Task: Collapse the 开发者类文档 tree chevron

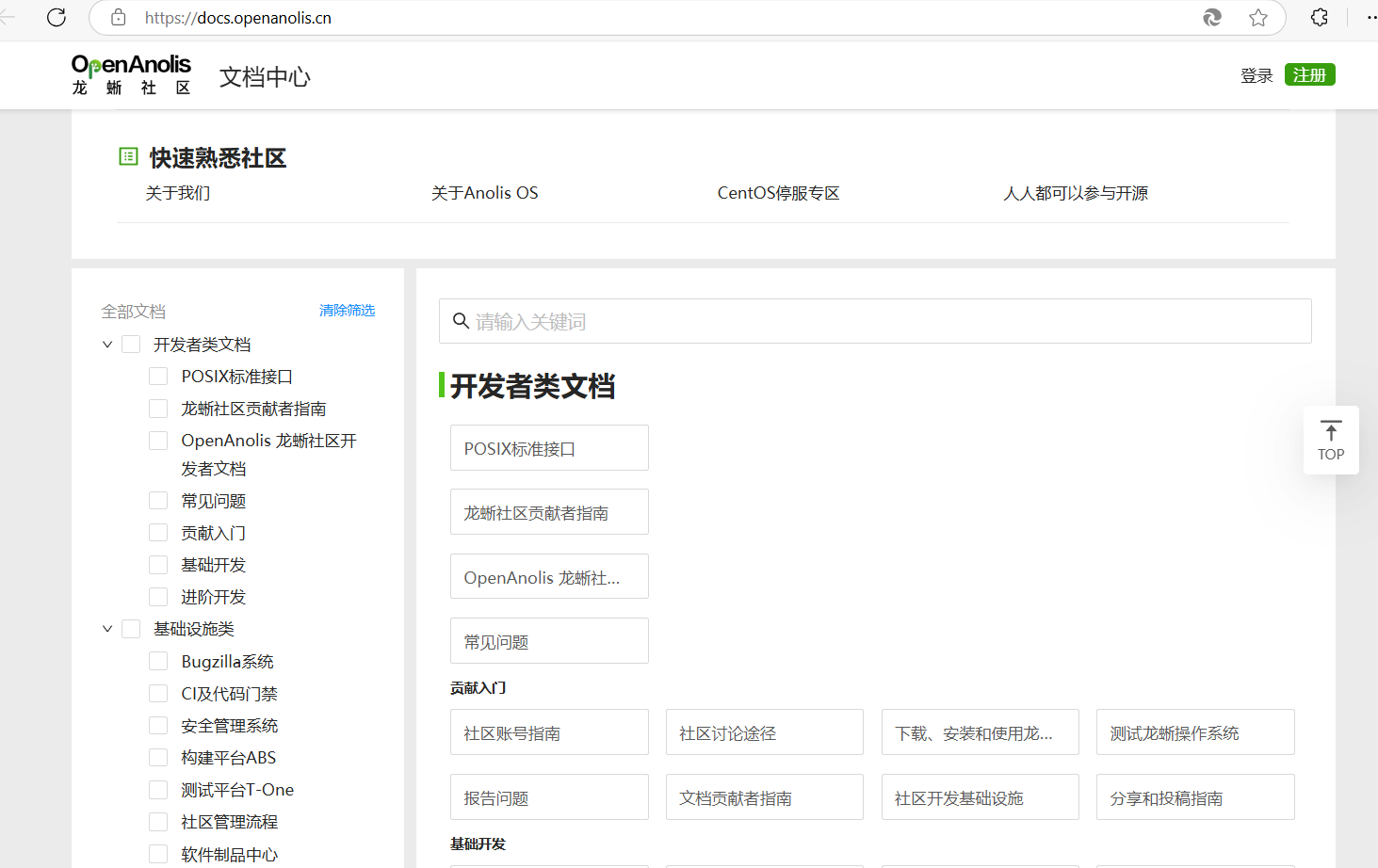Action: click(x=107, y=345)
